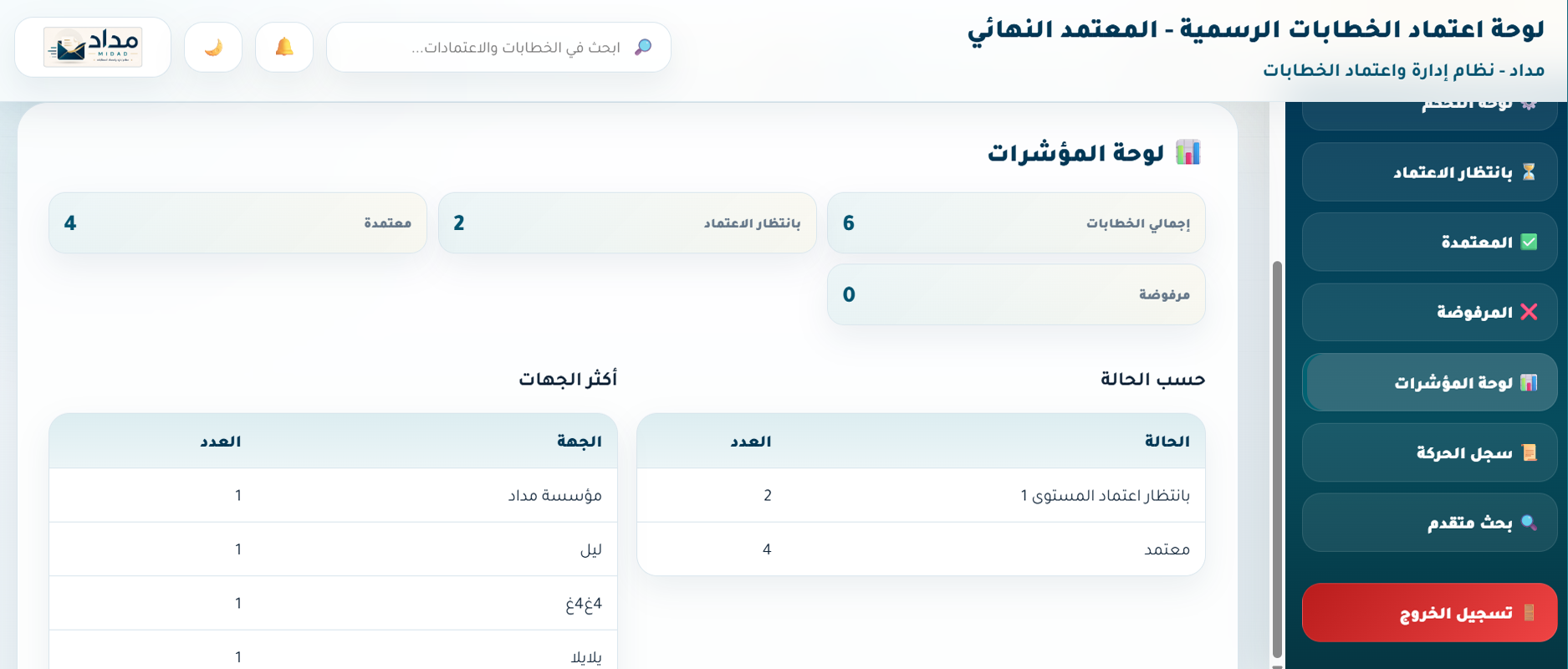Click the chart icon beside sidebar لوحة المؤشرات
1568x669 pixels.
[1529, 382]
